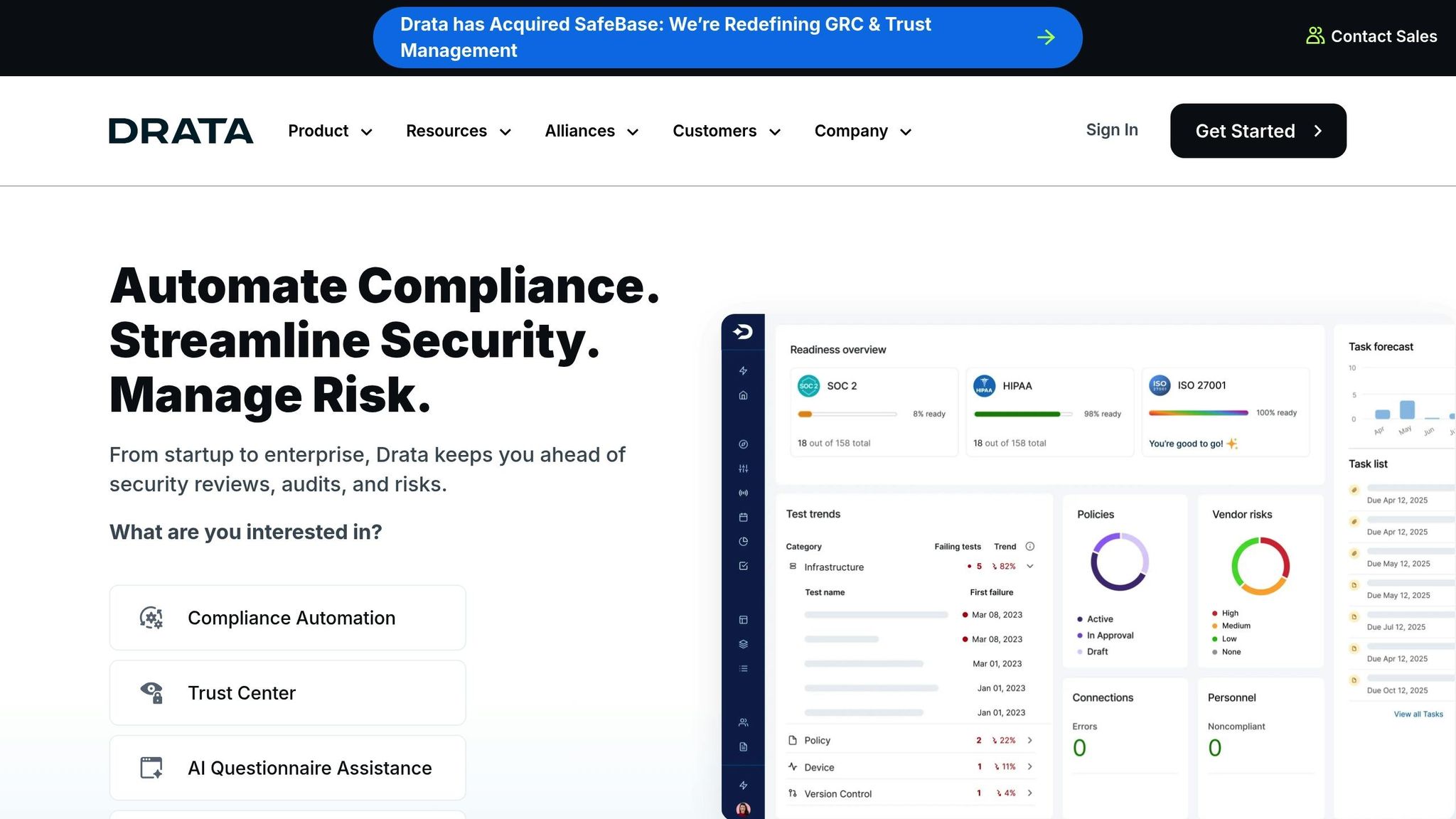Click the ISO 27001 badge icon
The image size is (1456, 819).
pos(1160,385)
